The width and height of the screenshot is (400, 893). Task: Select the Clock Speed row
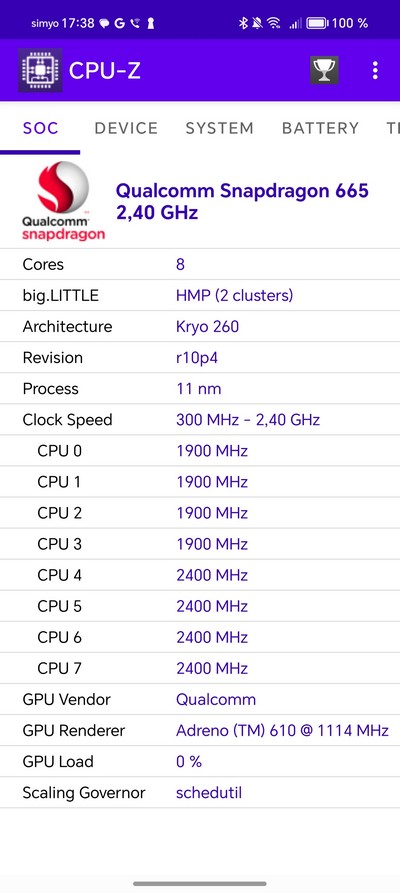(200, 420)
